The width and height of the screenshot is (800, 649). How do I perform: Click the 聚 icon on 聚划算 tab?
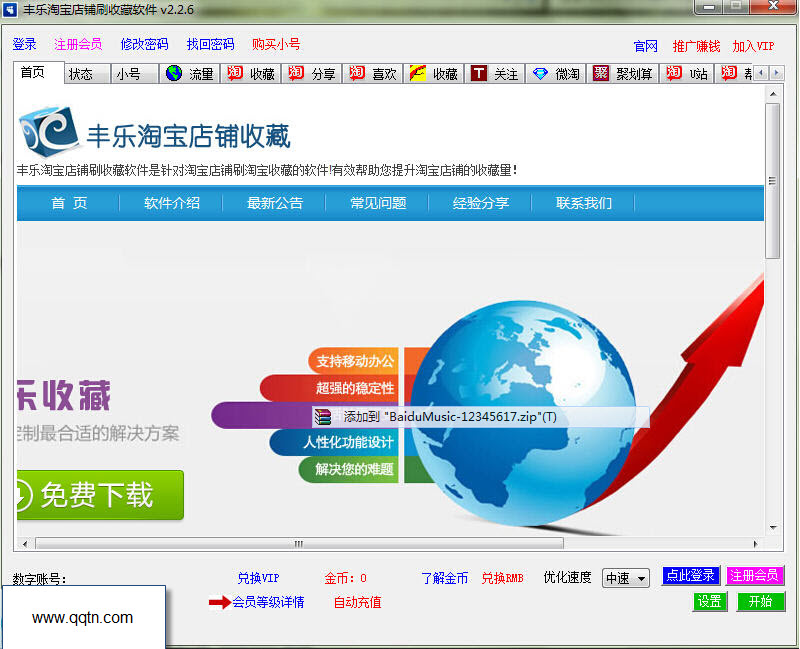point(601,73)
